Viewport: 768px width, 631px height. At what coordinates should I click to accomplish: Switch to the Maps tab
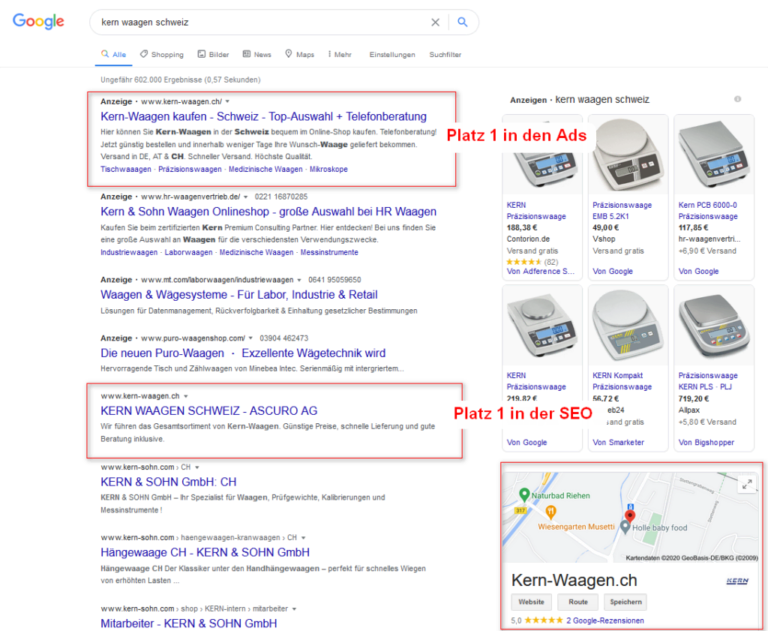tap(300, 54)
